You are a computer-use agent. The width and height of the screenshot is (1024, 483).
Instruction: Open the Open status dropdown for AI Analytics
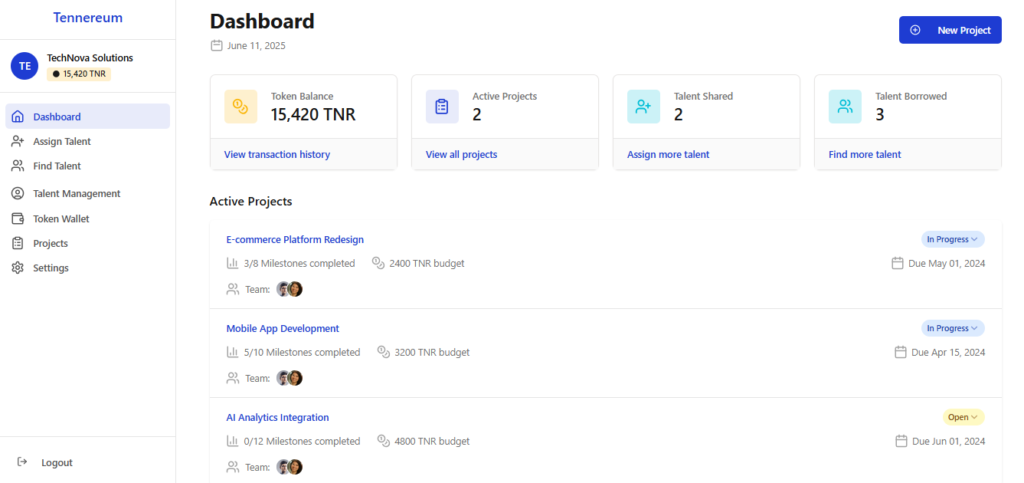963,417
